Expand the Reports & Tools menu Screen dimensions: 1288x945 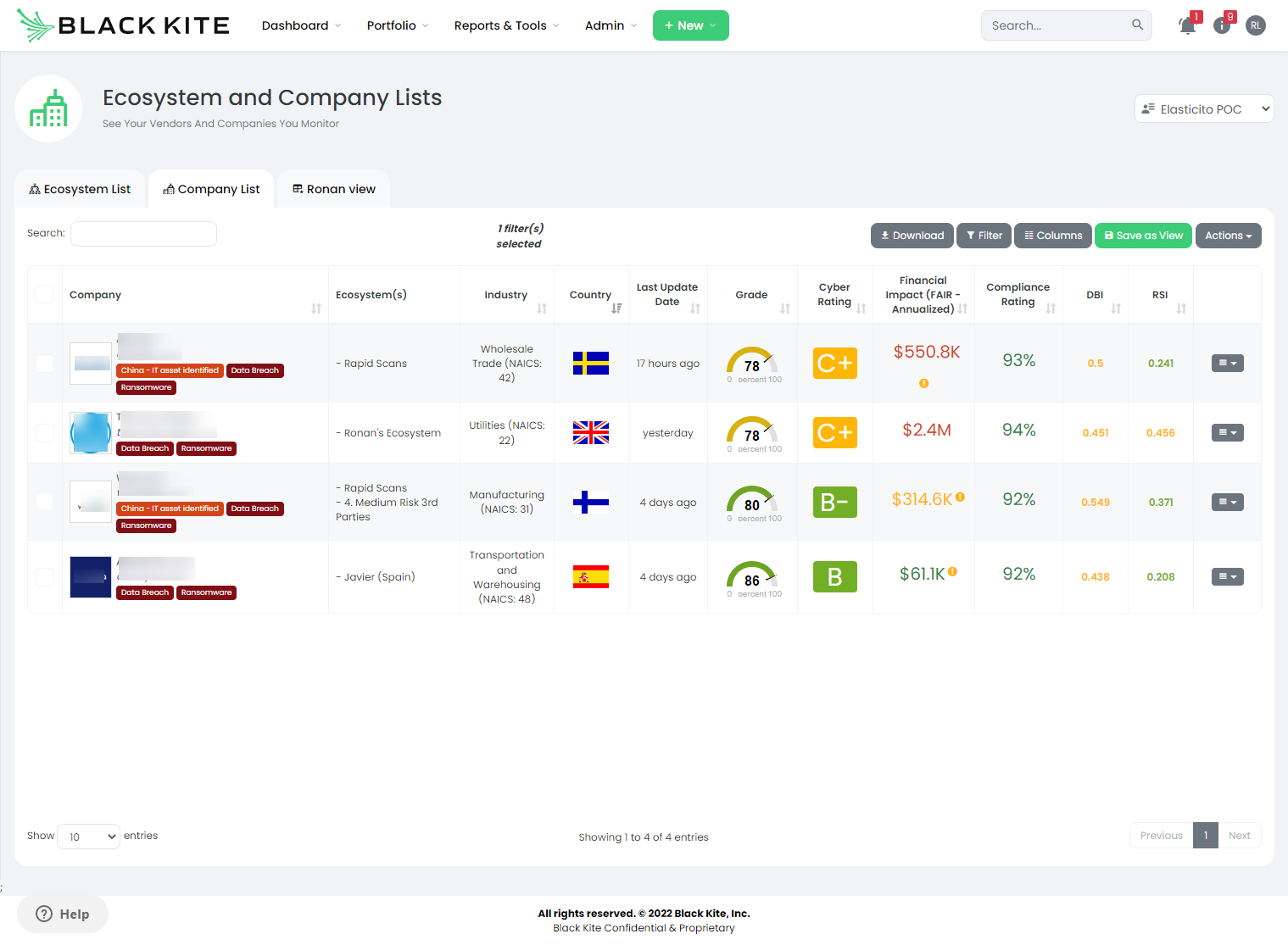pyautogui.click(x=507, y=25)
